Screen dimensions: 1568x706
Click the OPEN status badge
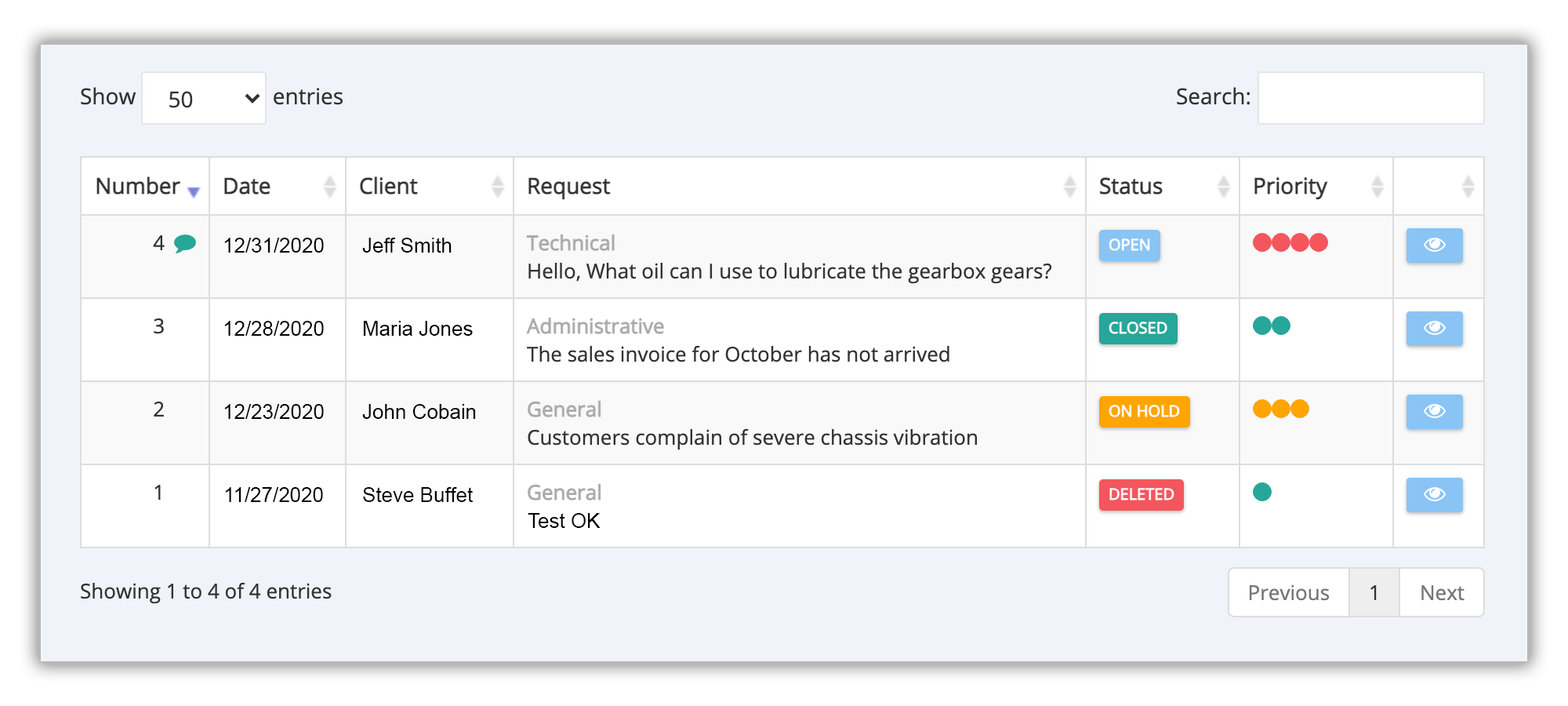click(x=1129, y=246)
